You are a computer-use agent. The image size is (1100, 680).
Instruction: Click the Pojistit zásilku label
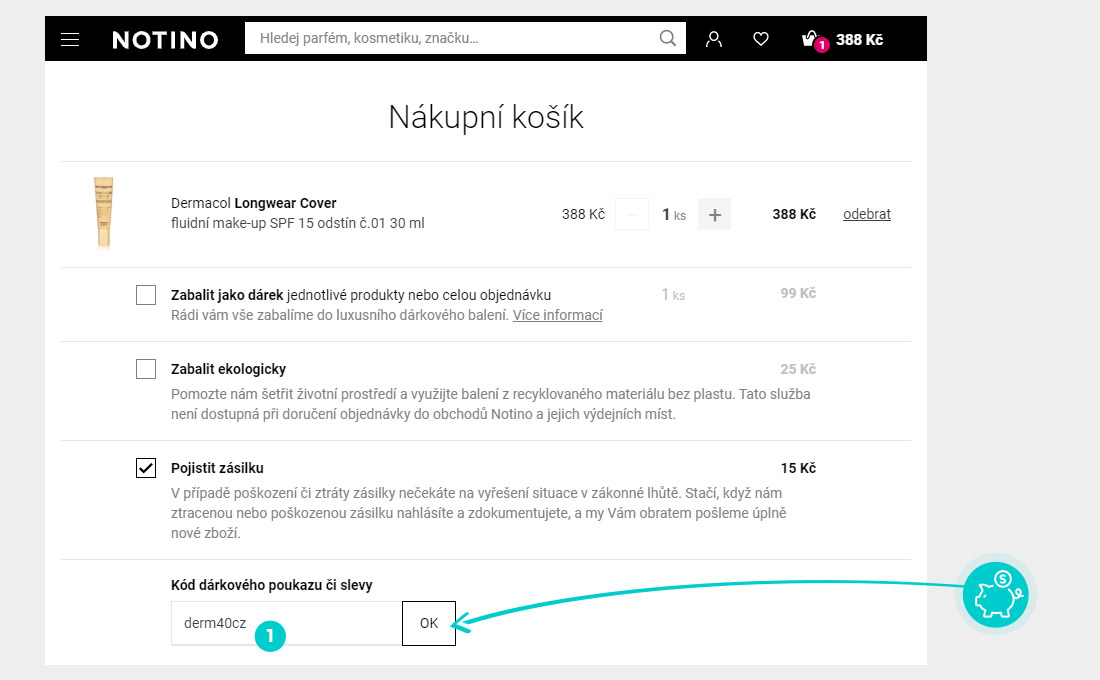[217, 468]
